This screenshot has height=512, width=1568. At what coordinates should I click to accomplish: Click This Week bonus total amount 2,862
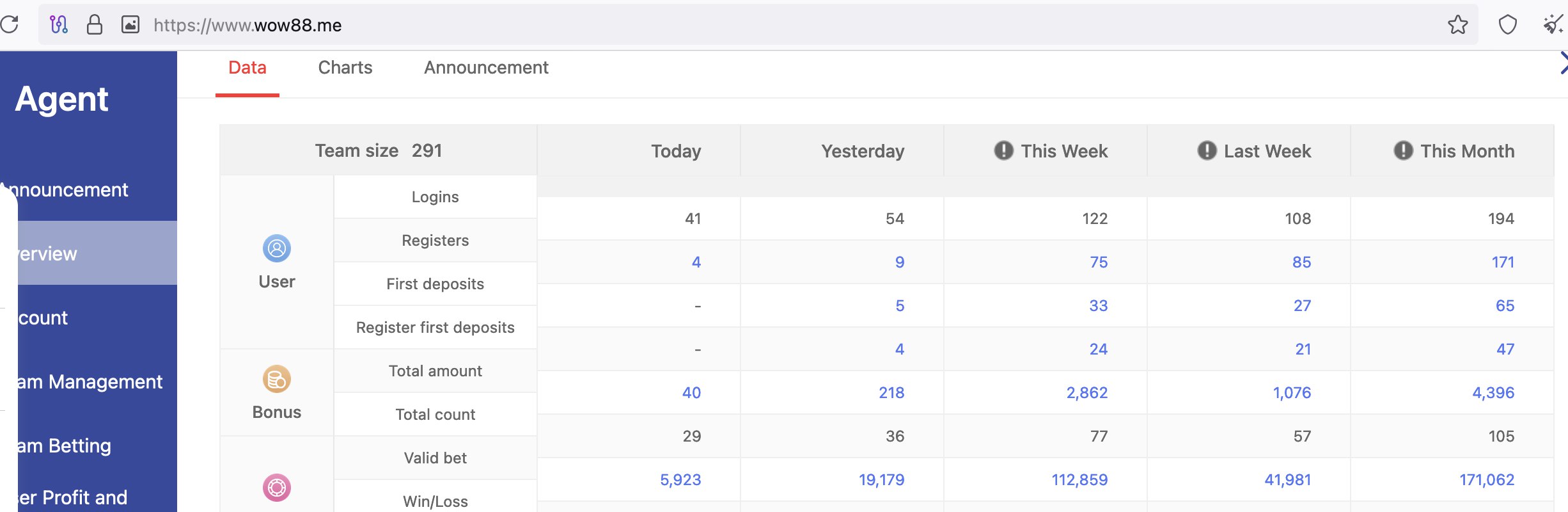(x=1086, y=393)
